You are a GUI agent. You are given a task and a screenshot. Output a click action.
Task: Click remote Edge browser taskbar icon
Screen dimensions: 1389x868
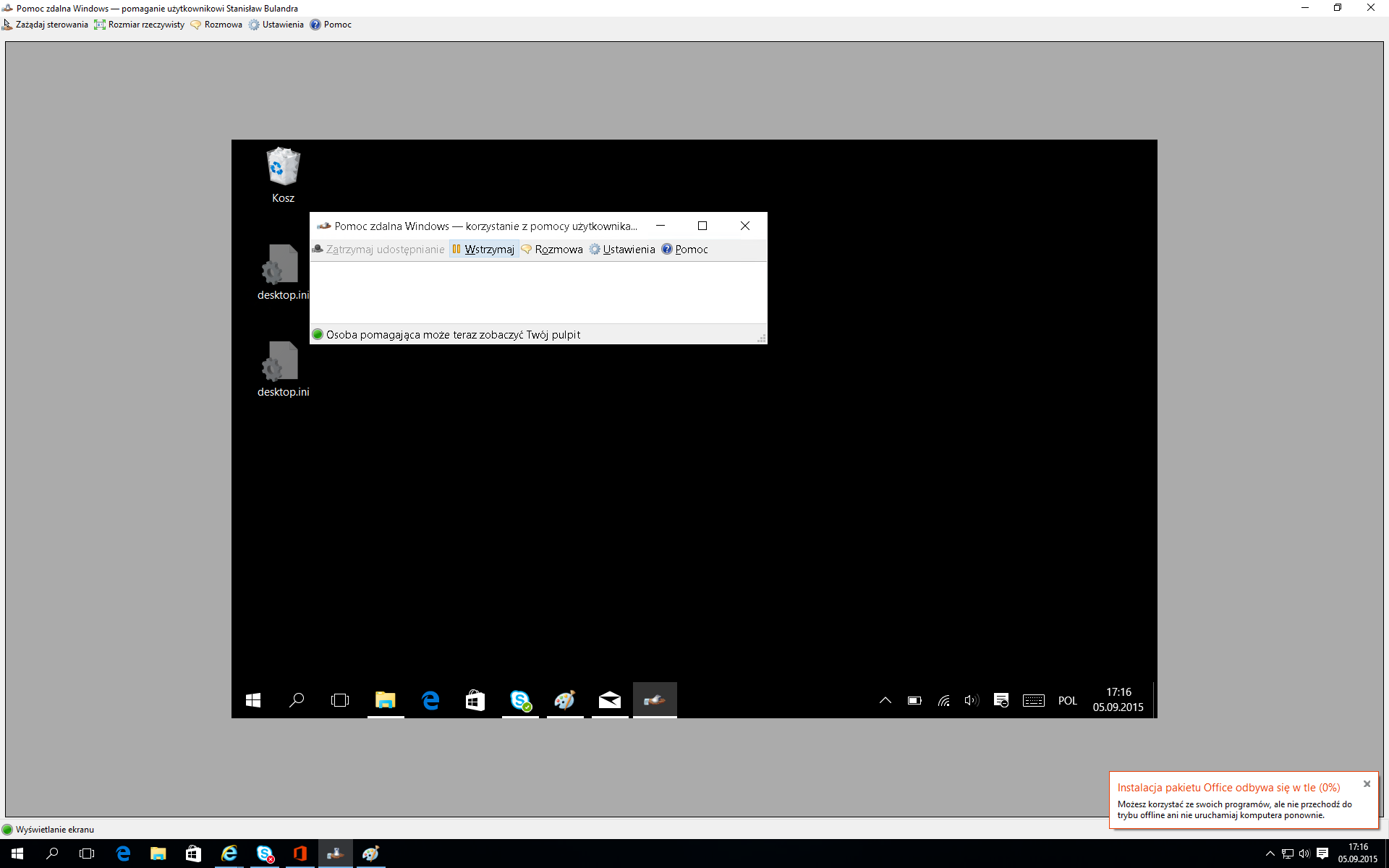pos(431,700)
